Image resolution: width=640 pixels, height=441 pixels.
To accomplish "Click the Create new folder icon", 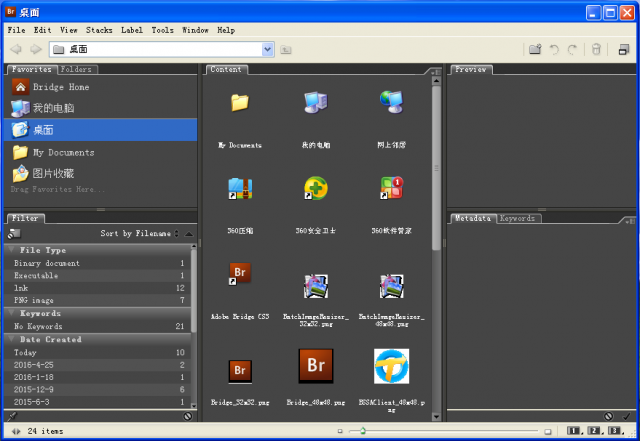I will [535, 49].
